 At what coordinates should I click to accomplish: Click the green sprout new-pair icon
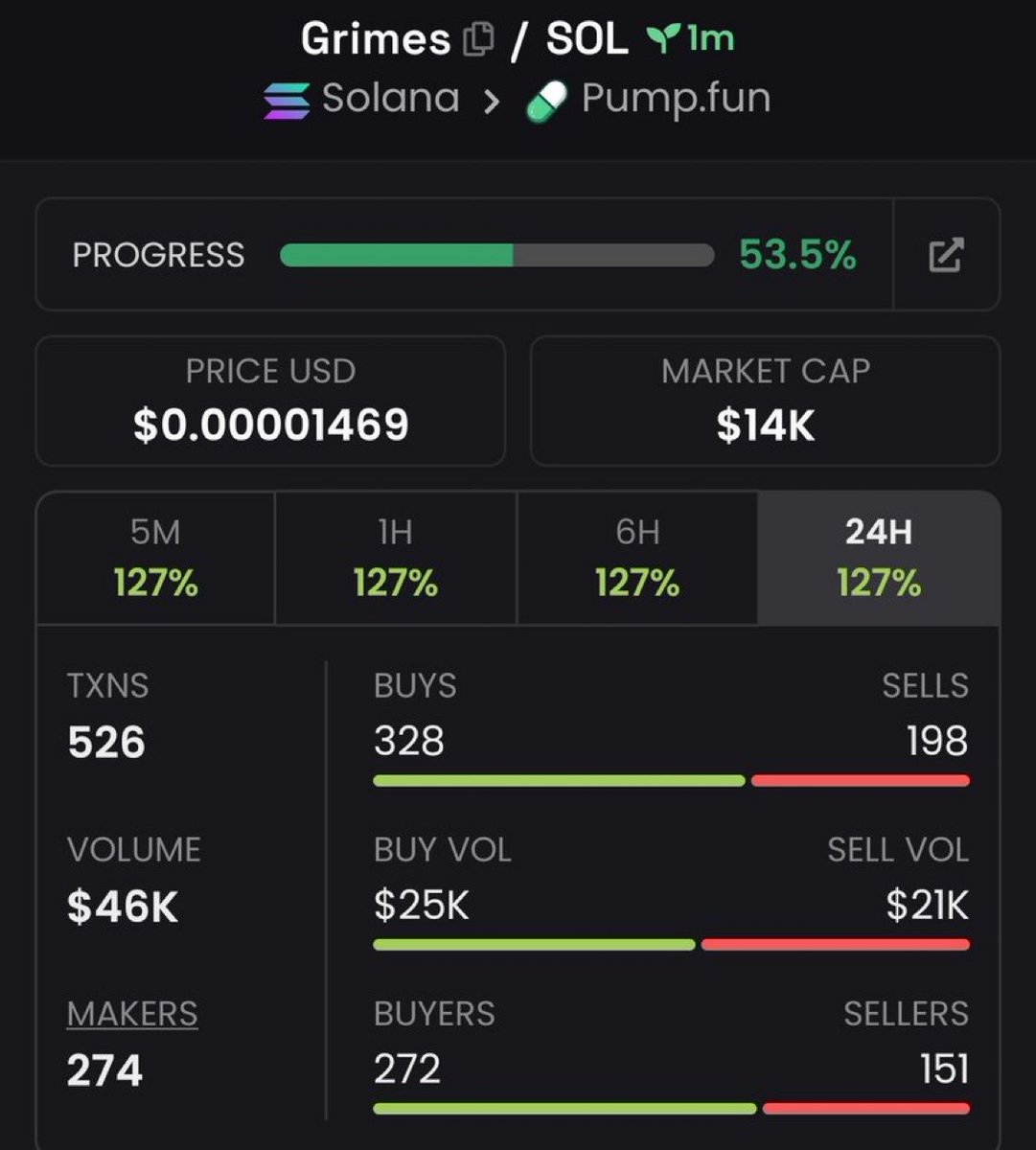(658, 39)
